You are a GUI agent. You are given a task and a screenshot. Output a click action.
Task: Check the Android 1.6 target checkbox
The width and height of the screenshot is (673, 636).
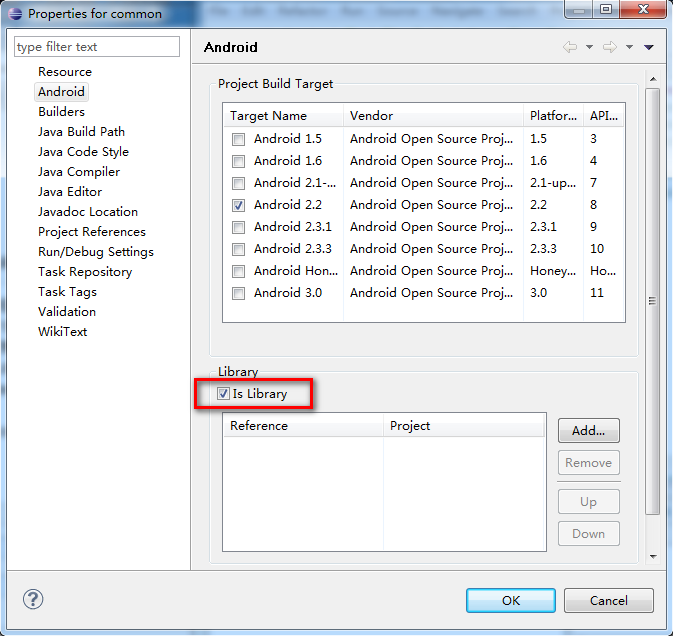click(x=238, y=161)
